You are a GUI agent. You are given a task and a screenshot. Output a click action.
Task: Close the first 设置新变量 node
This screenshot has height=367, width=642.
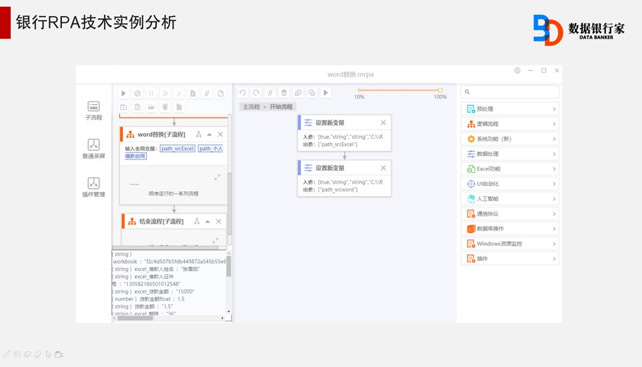click(383, 122)
